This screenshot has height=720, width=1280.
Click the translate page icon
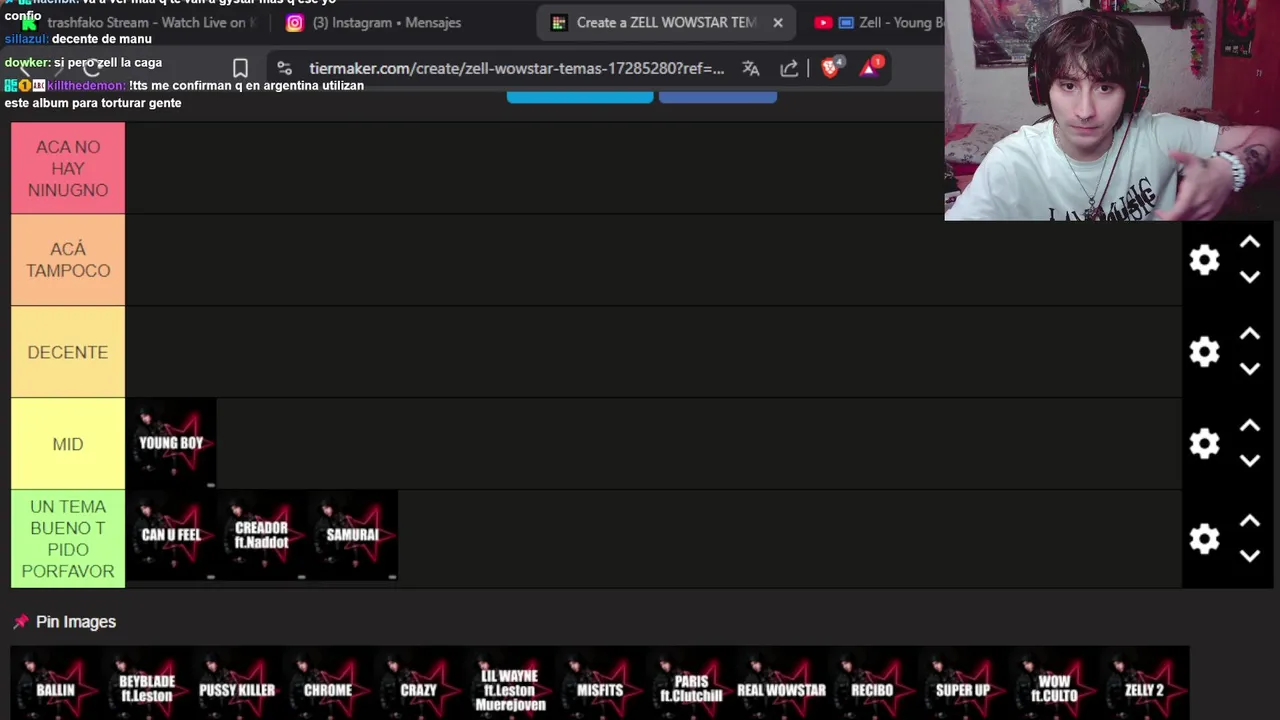pyautogui.click(x=751, y=68)
